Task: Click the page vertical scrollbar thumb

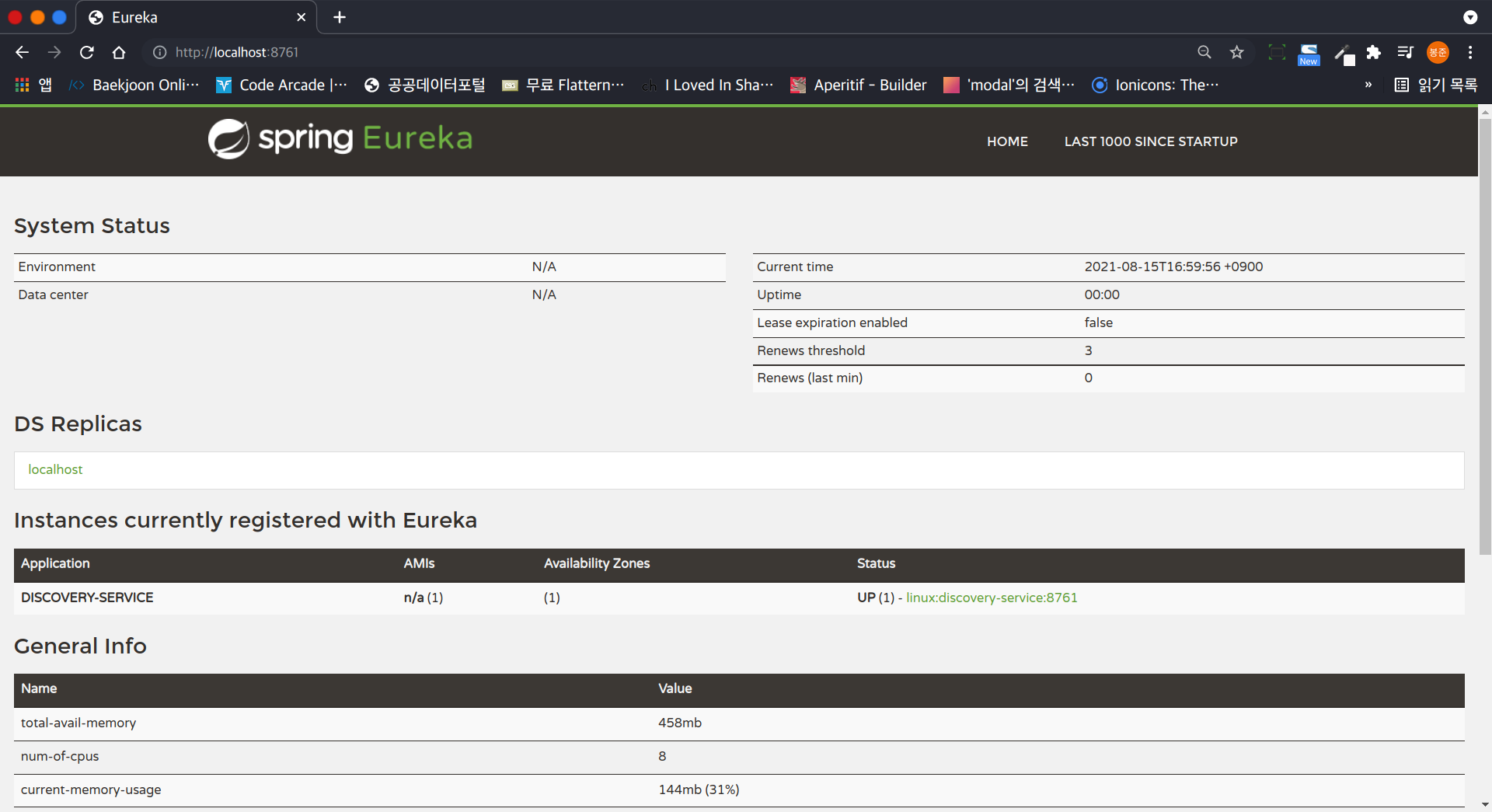Action: (x=1485, y=336)
